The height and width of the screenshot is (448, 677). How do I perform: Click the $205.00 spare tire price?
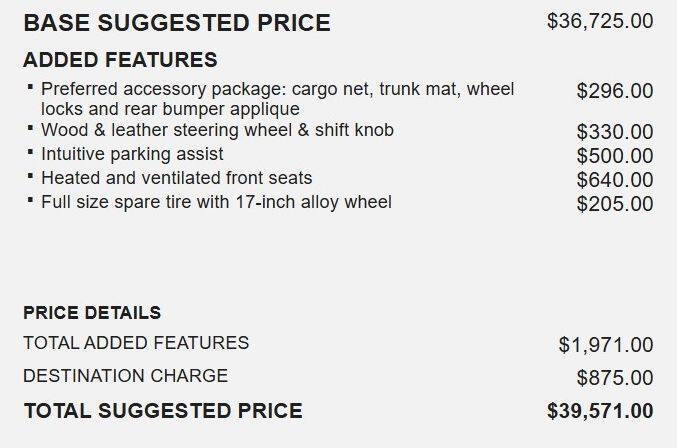point(615,204)
